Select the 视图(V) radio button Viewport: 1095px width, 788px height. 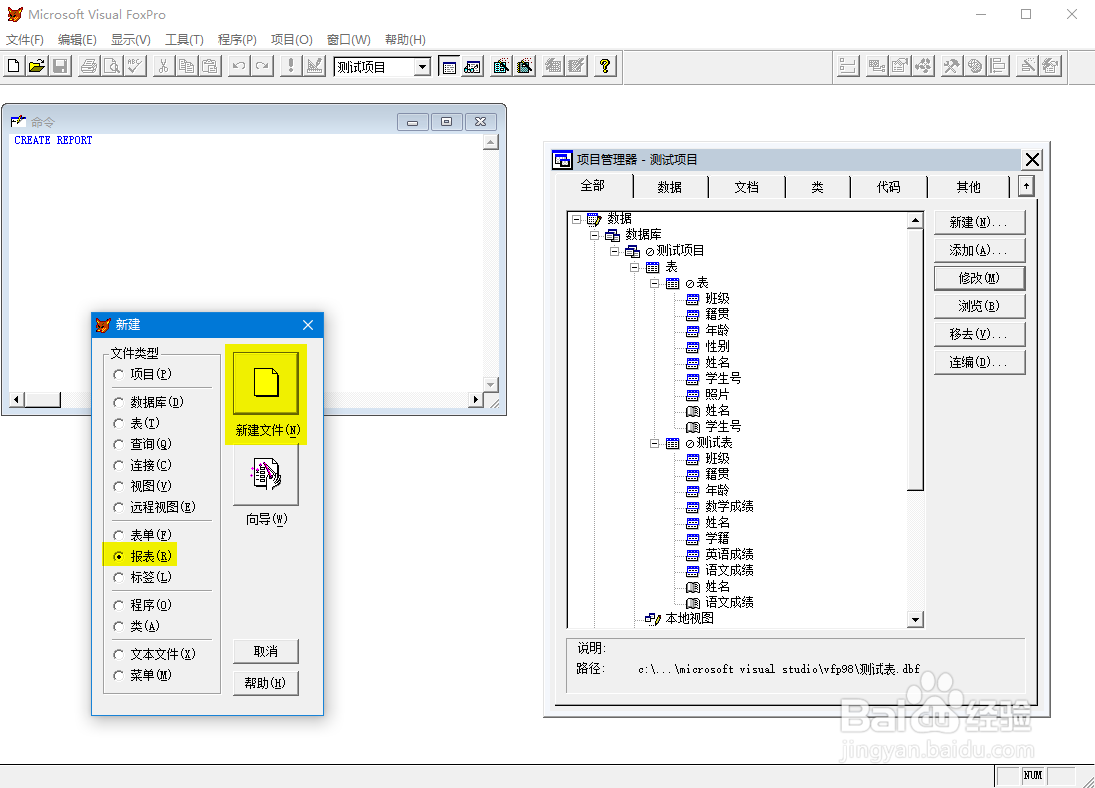point(118,486)
